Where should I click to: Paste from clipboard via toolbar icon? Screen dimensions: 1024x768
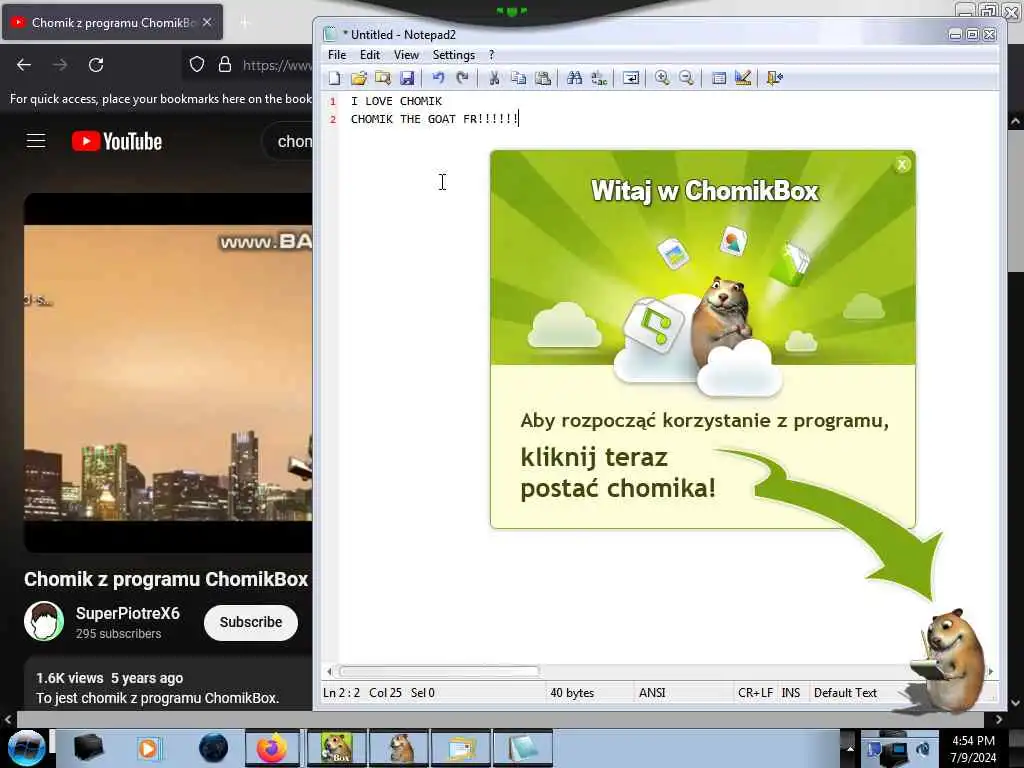coord(543,78)
